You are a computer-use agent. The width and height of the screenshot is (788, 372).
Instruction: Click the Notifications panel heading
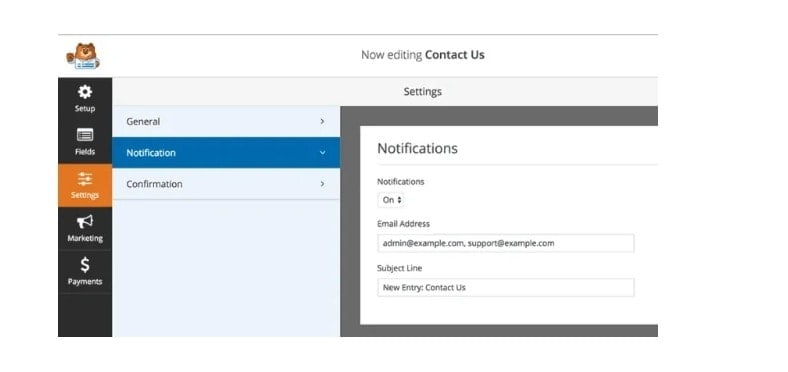pyautogui.click(x=418, y=148)
